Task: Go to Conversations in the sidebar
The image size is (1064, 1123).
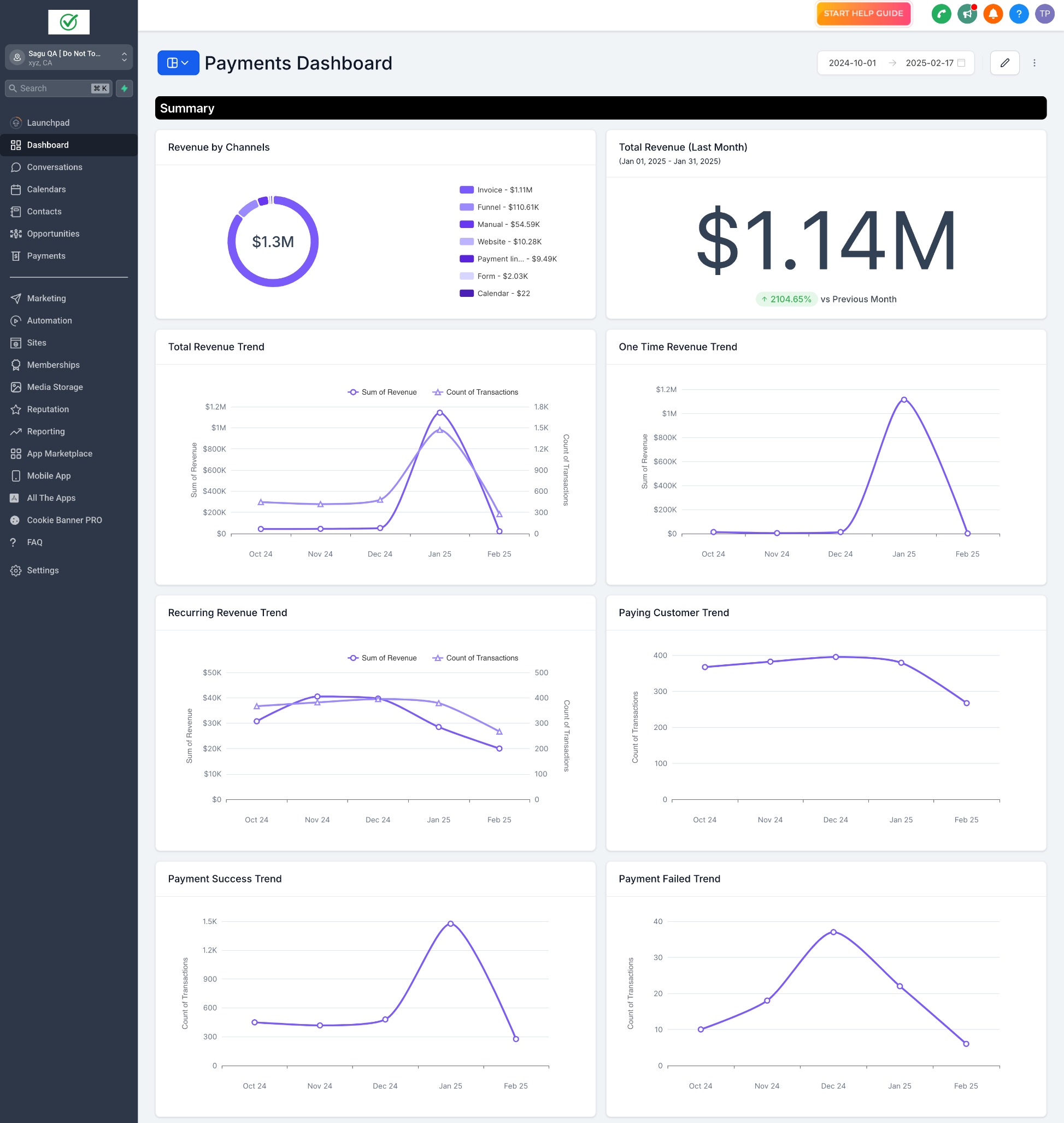Action: point(55,167)
